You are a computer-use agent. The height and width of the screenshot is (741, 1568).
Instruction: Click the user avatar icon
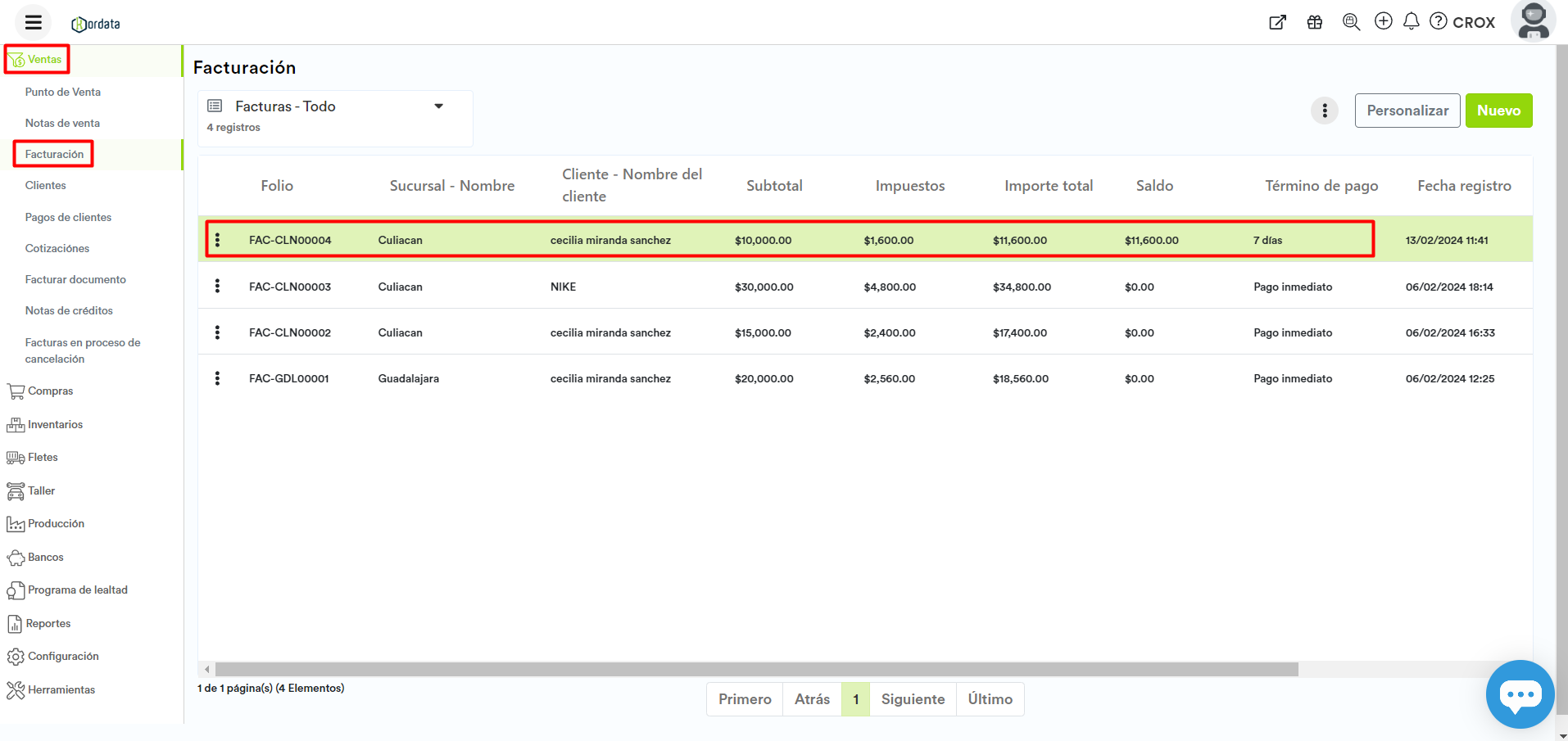[x=1533, y=21]
